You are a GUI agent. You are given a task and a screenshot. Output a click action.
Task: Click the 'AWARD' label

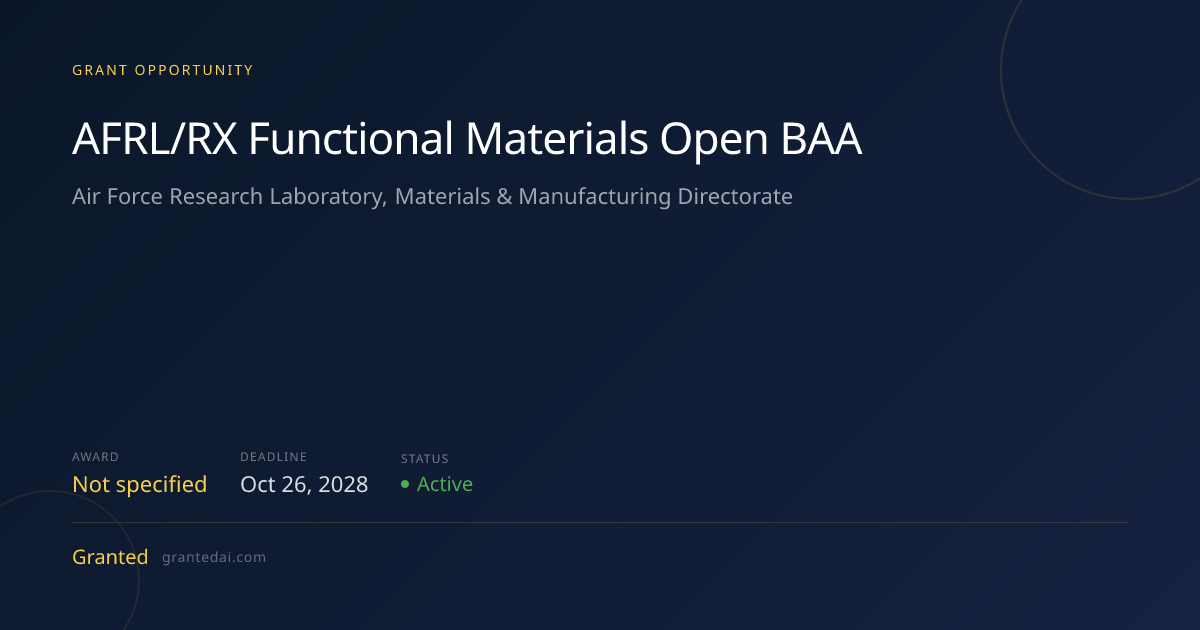click(x=95, y=457)
